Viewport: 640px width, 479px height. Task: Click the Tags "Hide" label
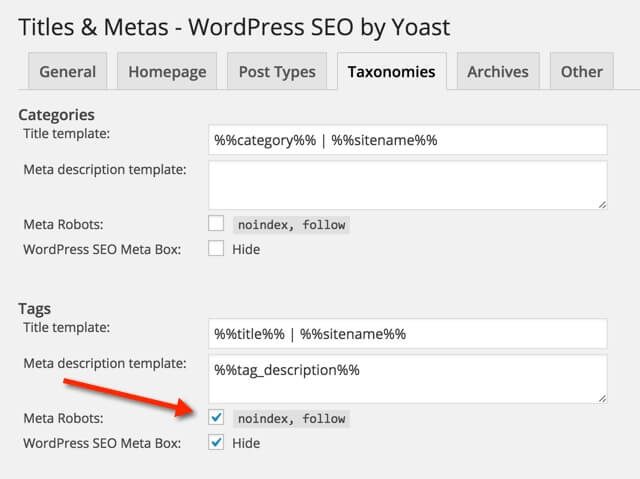click(x=246, y=443)
